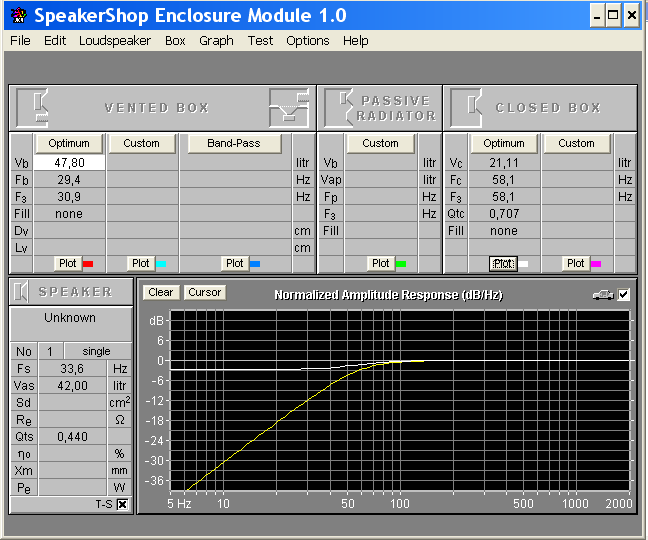The image size is (648, 540).
Task: Click the Cursor button on the graph
Action: (x=205, y=292)
